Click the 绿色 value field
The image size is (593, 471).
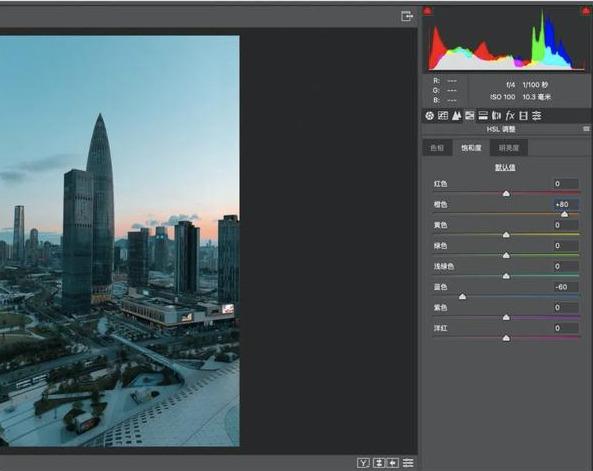tap(565, 246)
